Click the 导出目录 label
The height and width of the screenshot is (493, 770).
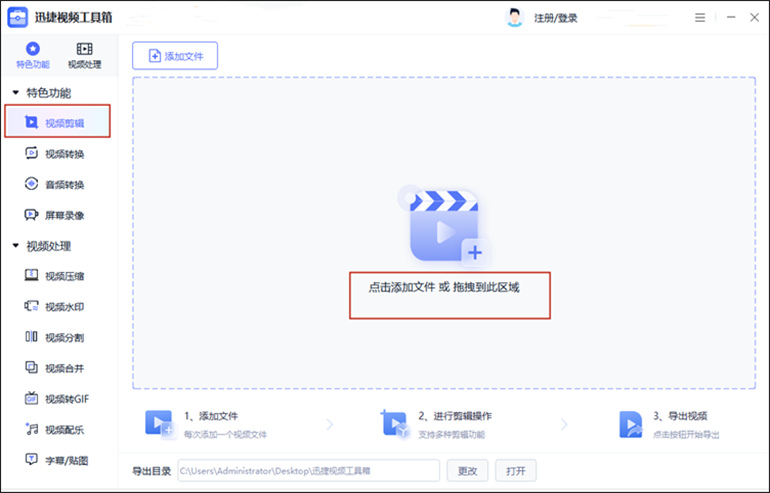[x=152, y=471]
